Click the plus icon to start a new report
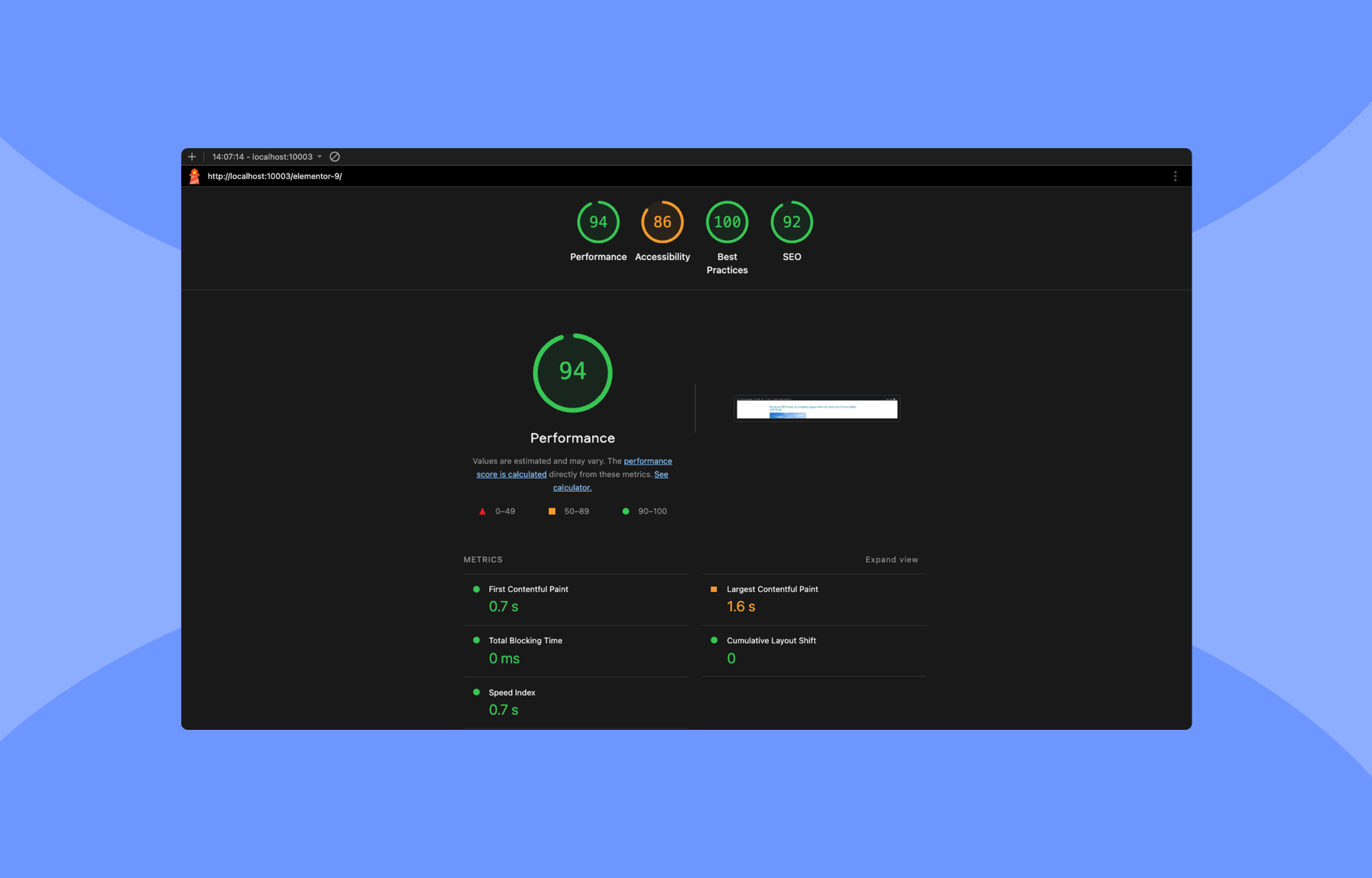This screenshot has width=1372, height=878. click(191, 156)
